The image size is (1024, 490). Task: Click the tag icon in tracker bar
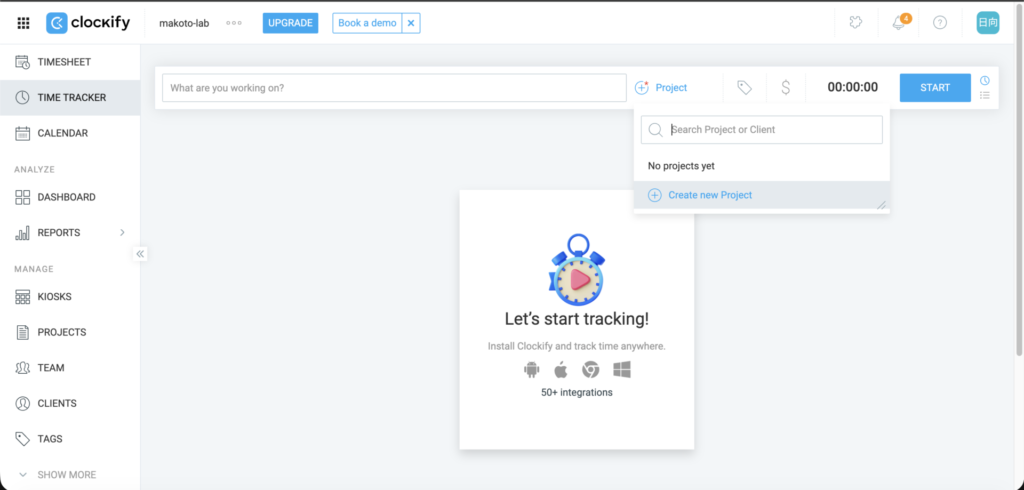(x=744, y=88)
